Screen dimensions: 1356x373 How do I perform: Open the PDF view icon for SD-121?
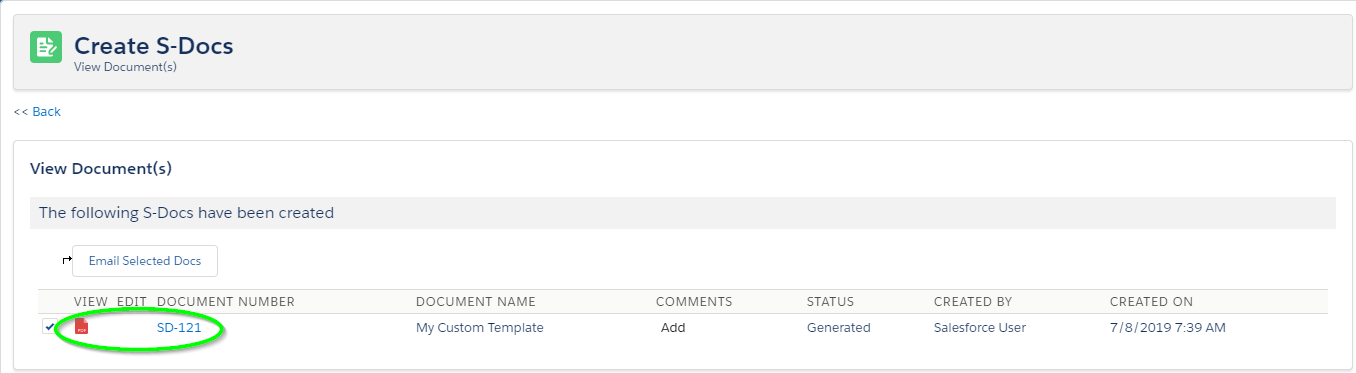pyautogui.click(x=82, y=327)
